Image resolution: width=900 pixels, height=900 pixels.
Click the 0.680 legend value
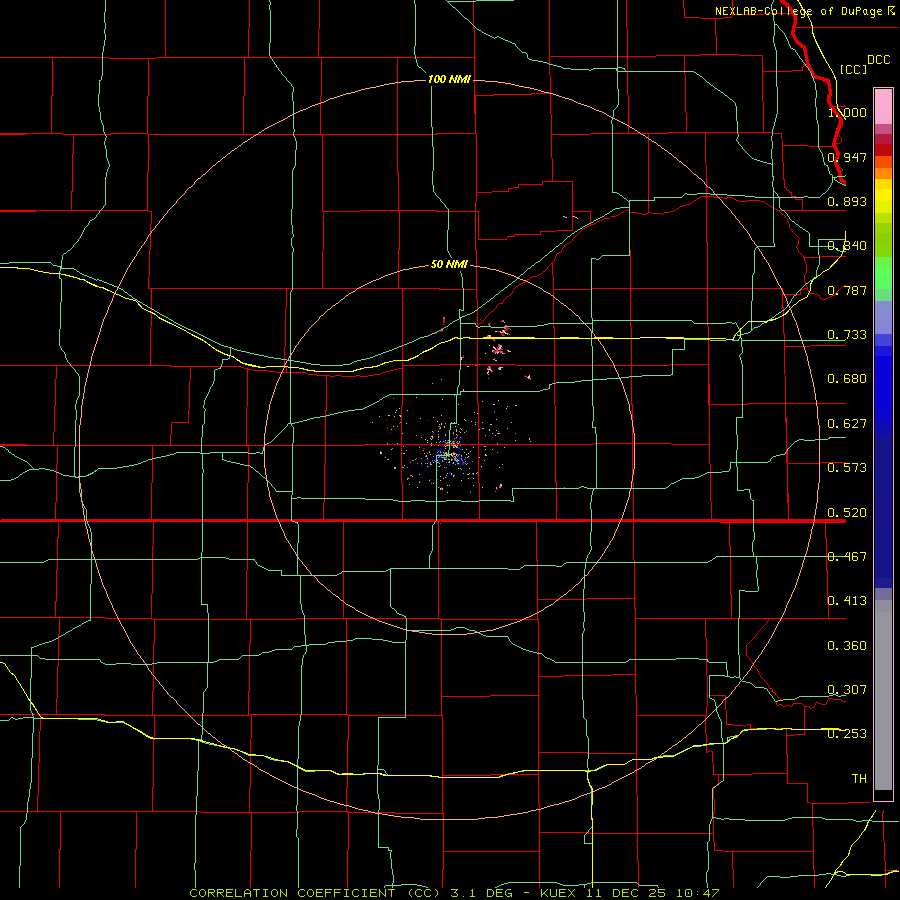tap(847, 379)
